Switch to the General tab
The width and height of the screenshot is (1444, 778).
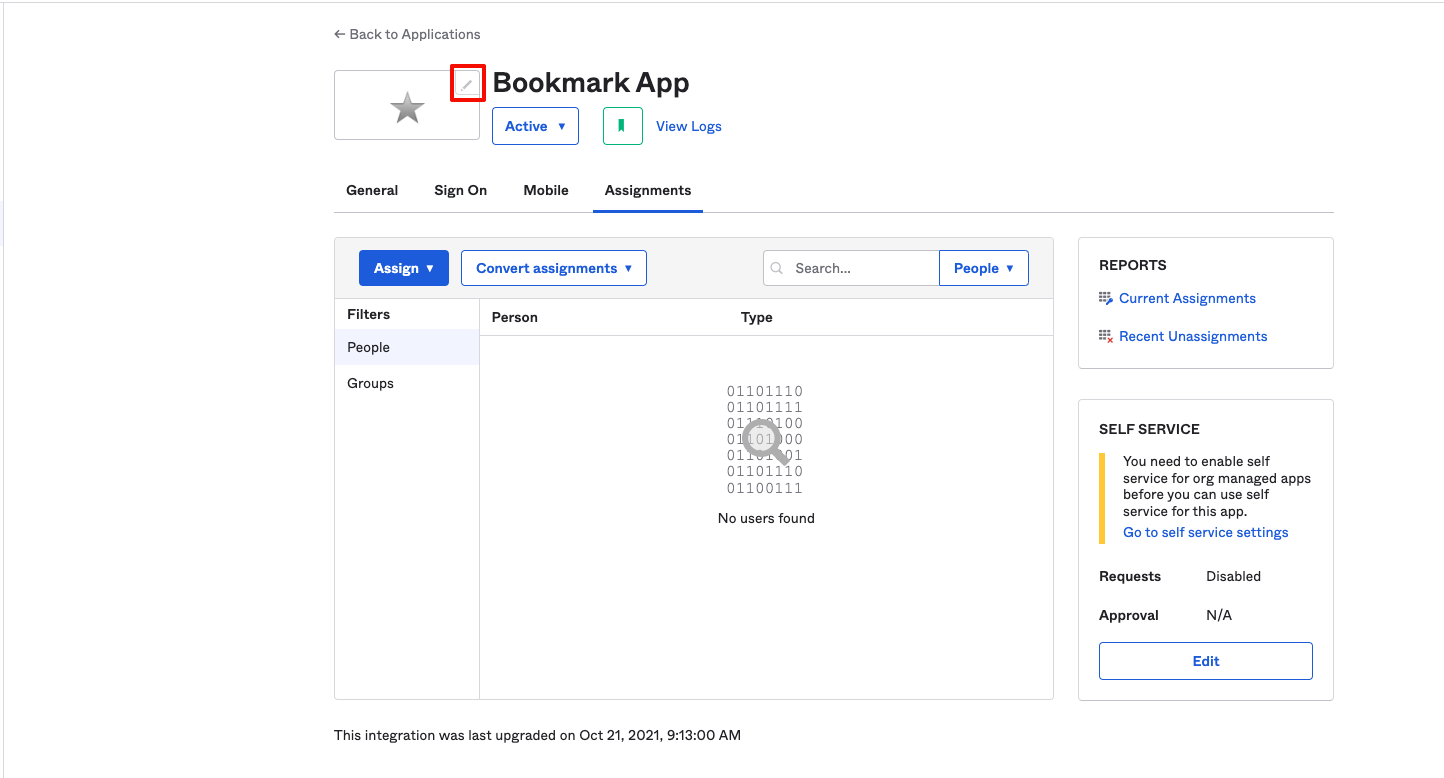[371, 190]
